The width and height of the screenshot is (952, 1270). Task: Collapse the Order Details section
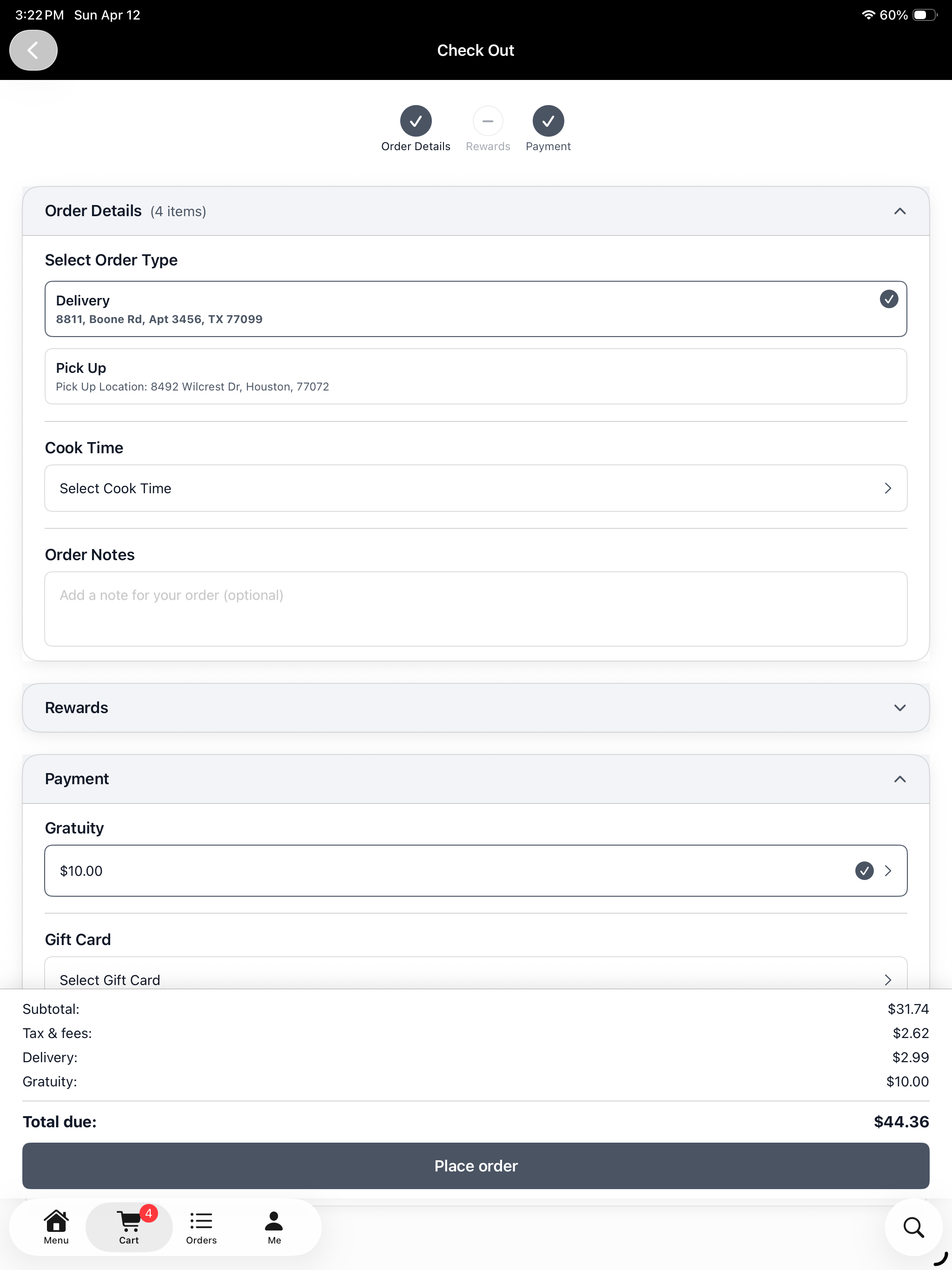tap(900, 212)
